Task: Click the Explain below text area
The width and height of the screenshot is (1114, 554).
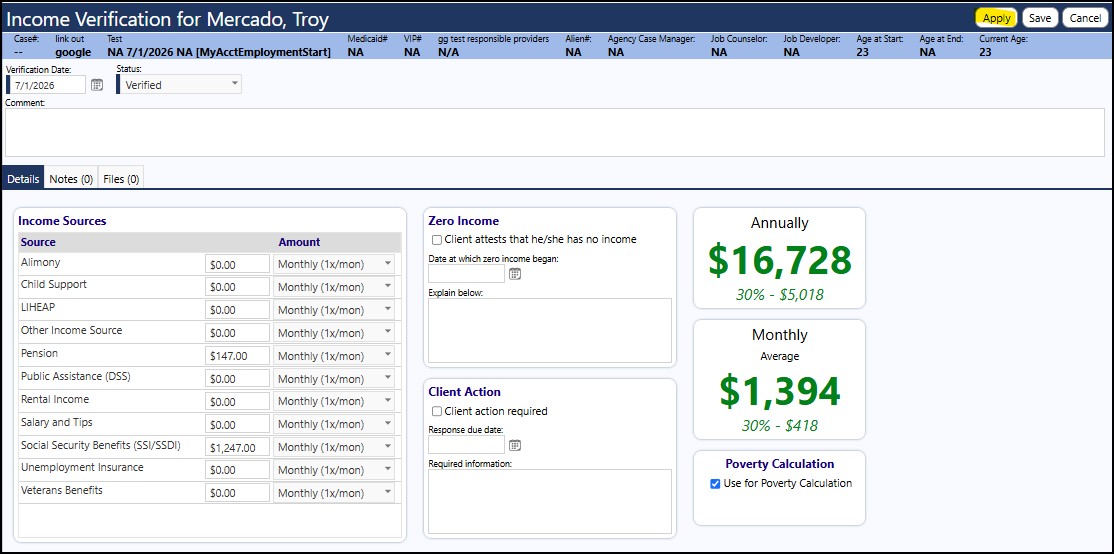Action: coord(550,330)
